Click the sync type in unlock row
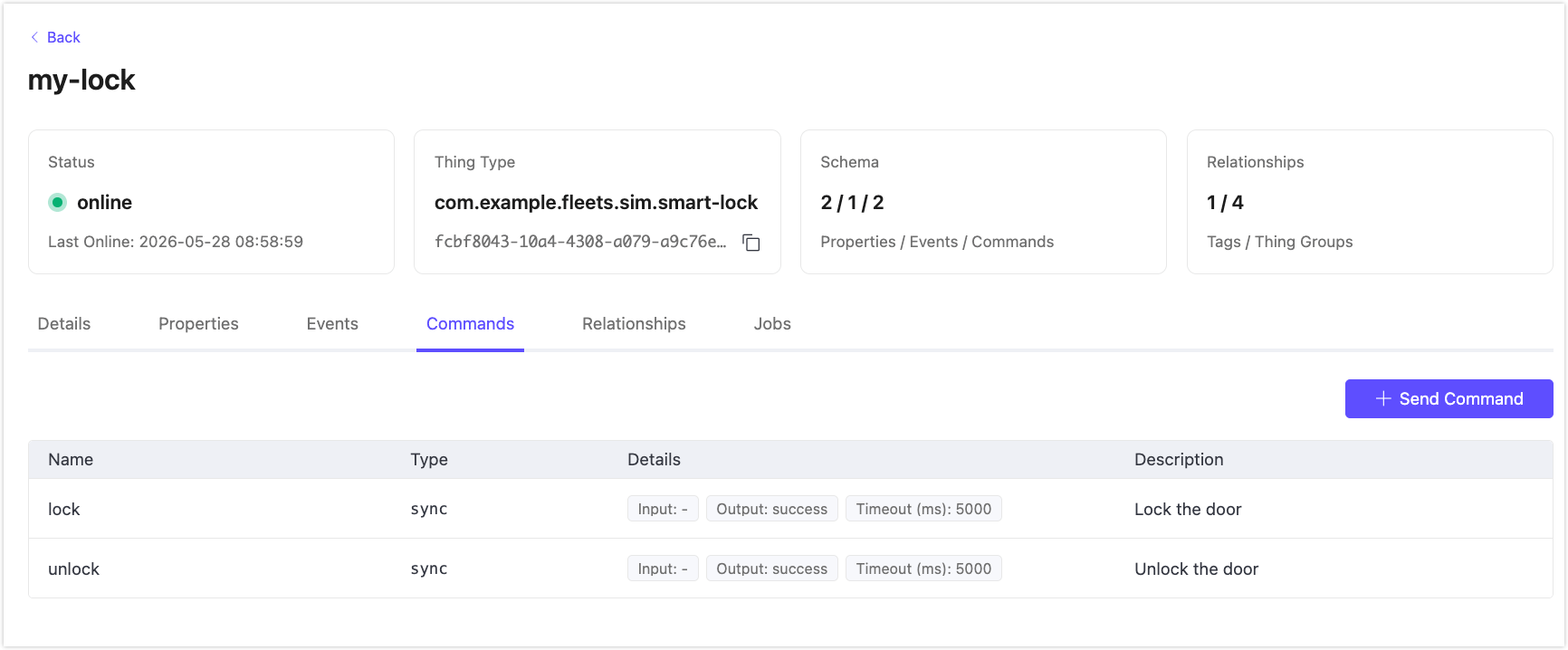1568x650 pixels. pos(429,569)
